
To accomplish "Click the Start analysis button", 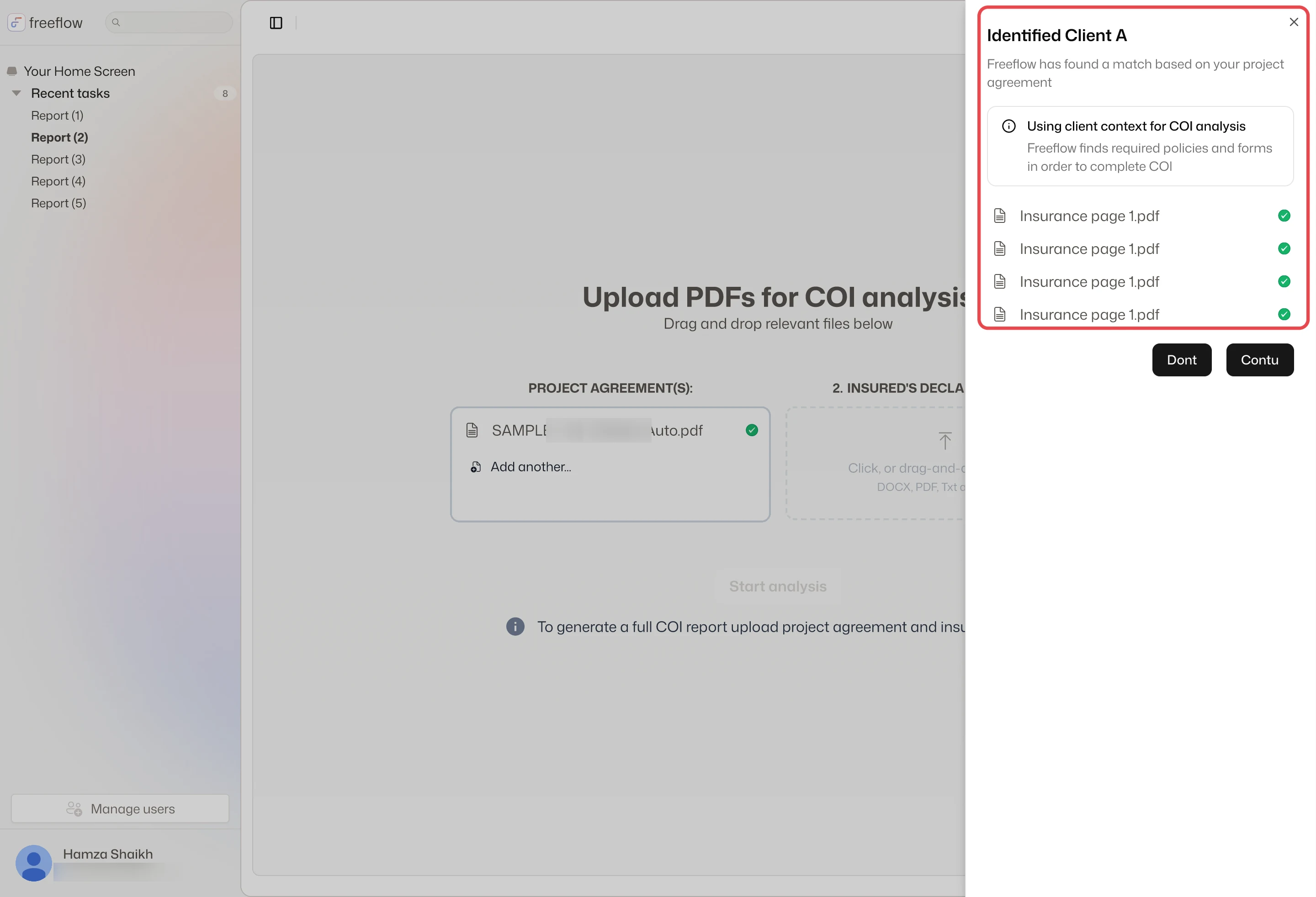I will [777, 586].
